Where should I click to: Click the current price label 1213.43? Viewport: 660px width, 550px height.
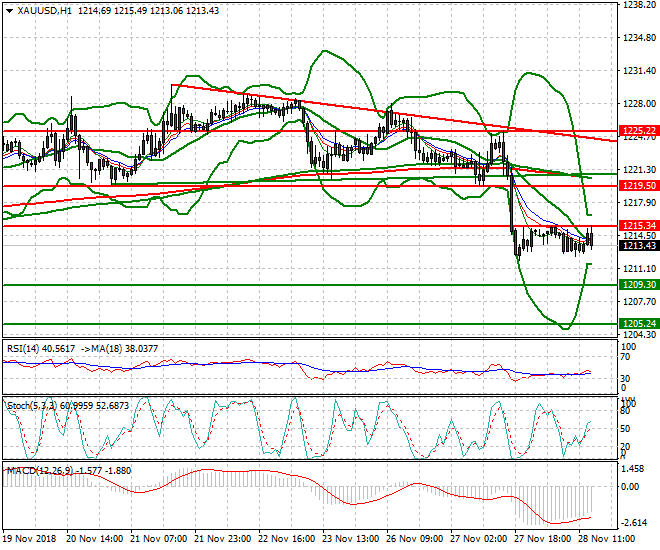coord(639,246)
